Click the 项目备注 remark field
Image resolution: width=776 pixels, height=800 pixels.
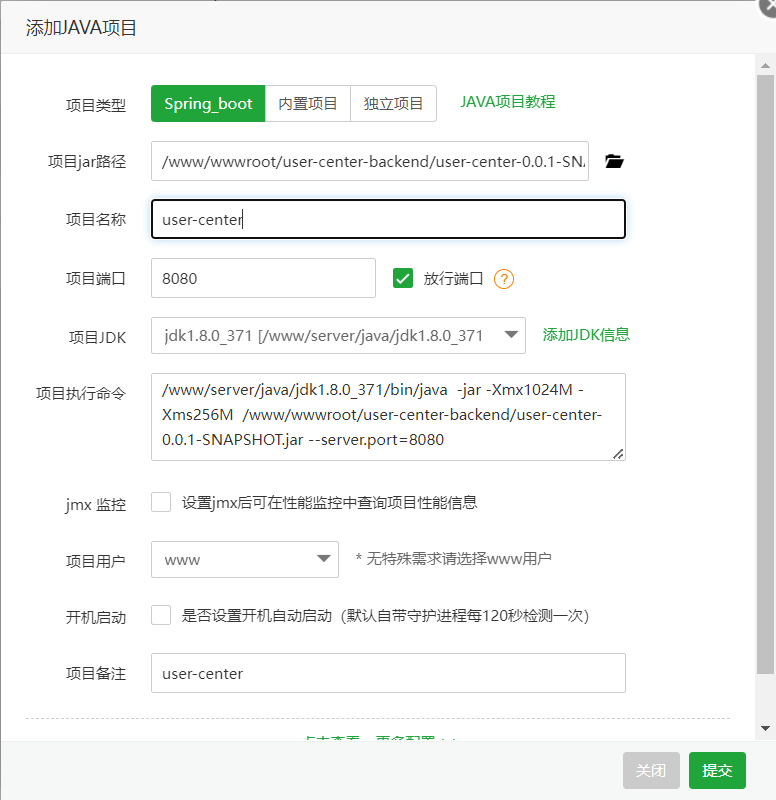(x=388, y=673)
